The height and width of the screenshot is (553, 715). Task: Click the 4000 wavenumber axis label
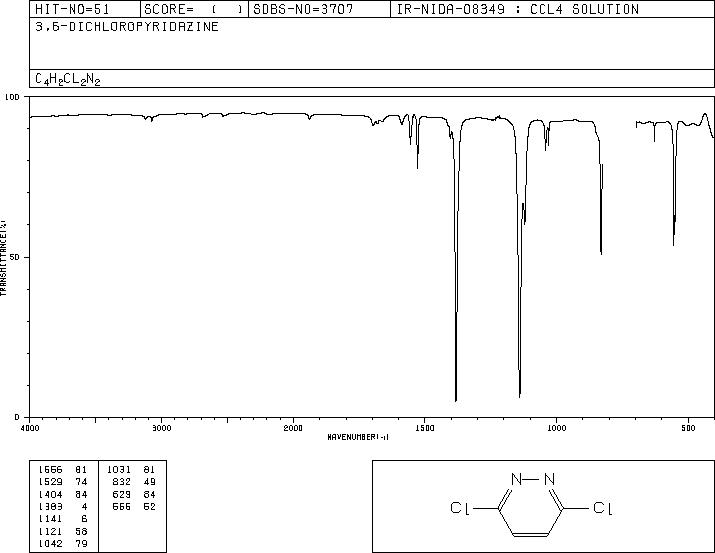[30, 428]
